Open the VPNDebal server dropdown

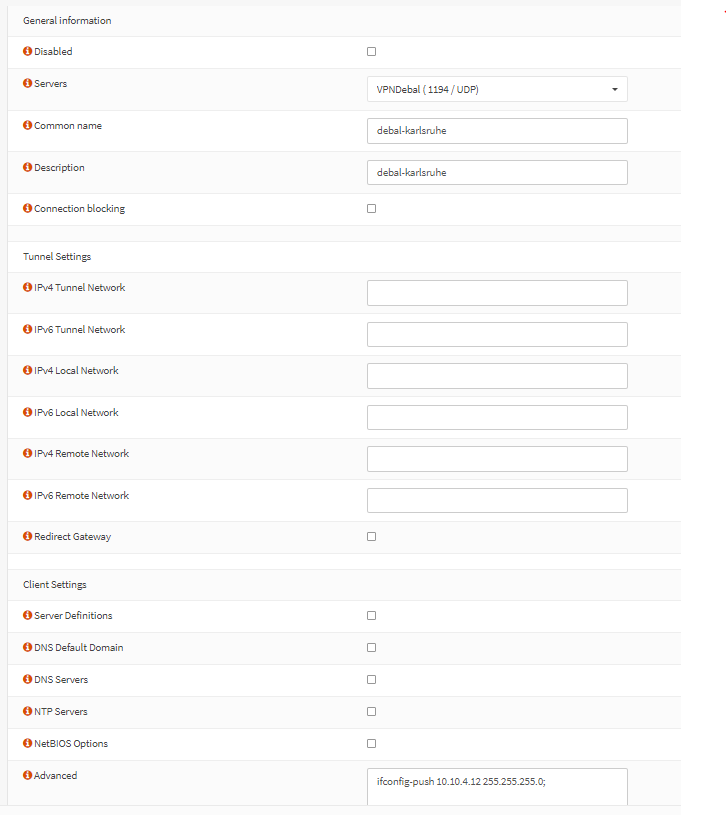[x=497, y=88]
